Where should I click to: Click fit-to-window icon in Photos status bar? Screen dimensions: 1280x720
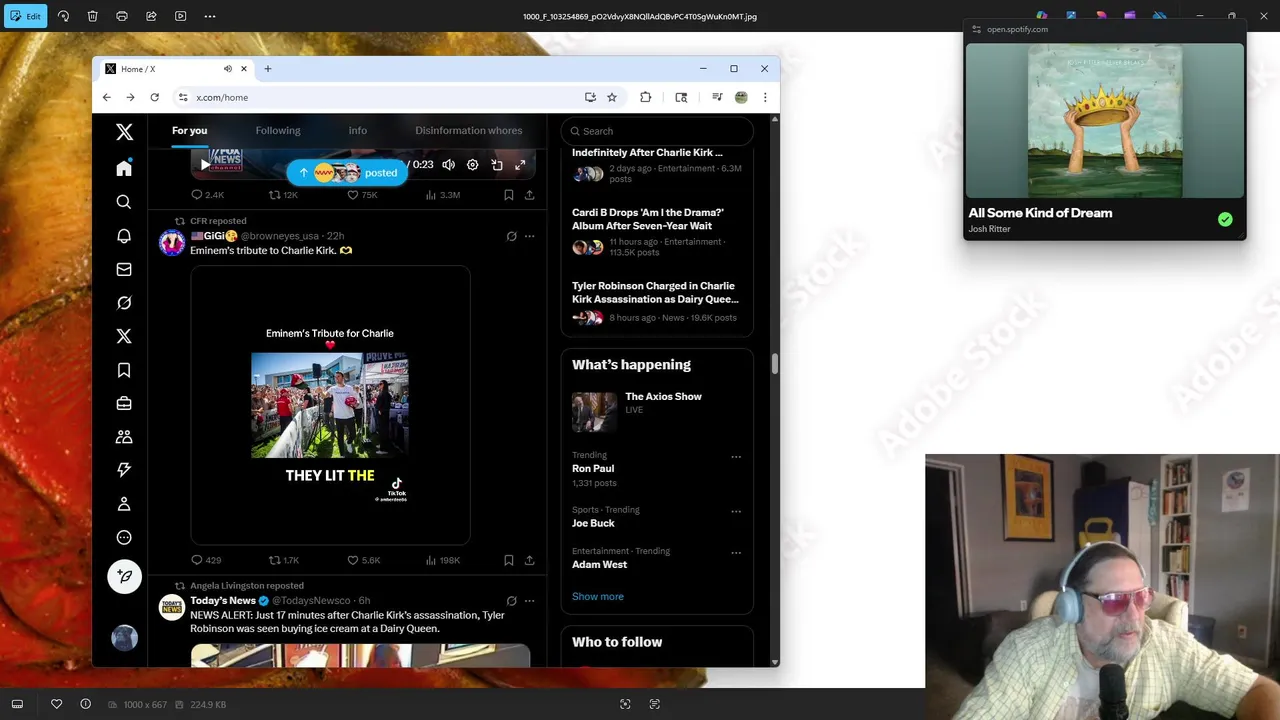pyautogui.click(x=625, y=704)
